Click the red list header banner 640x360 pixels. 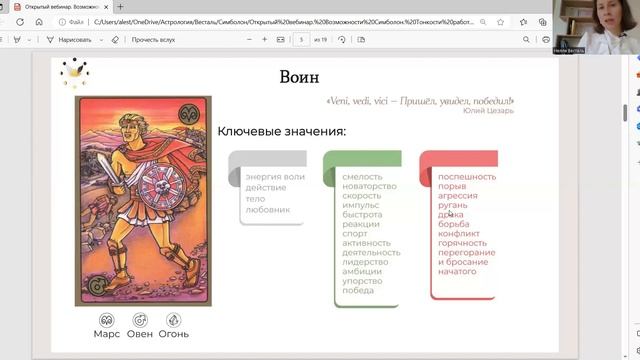[459, 158]
